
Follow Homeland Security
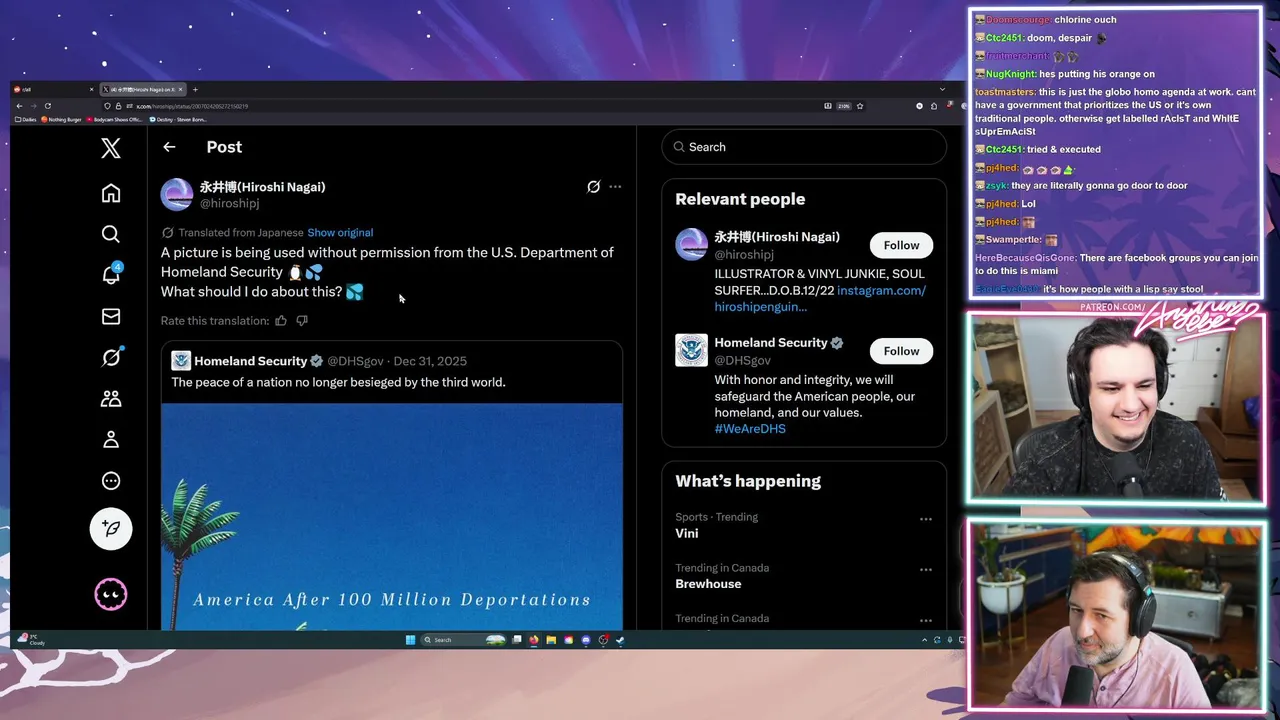(901, 351)
